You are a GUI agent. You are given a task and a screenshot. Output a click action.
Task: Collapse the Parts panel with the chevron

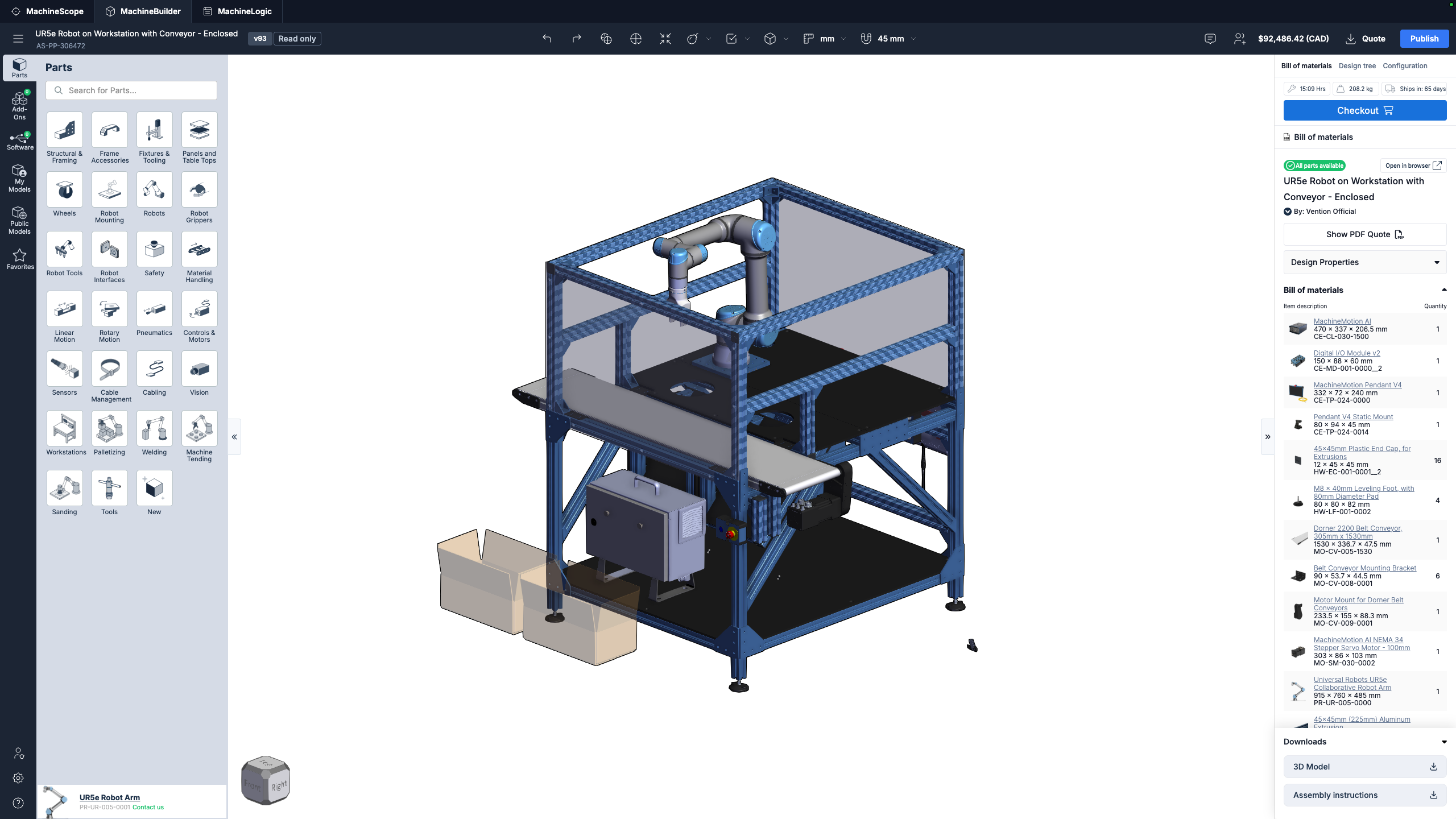234,437
